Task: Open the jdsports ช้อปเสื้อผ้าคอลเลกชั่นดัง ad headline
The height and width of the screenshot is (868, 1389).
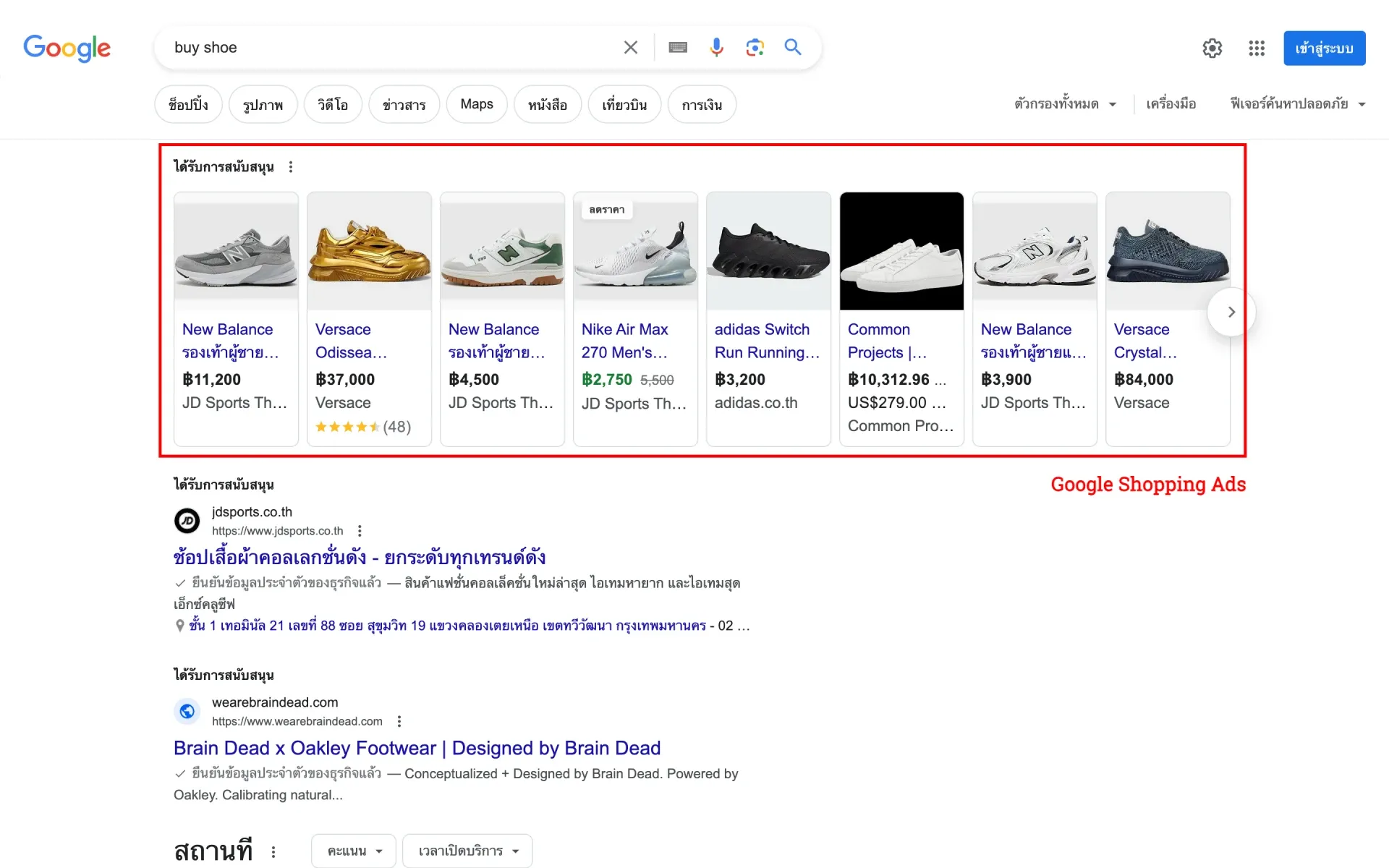Action: coord(360,558)
